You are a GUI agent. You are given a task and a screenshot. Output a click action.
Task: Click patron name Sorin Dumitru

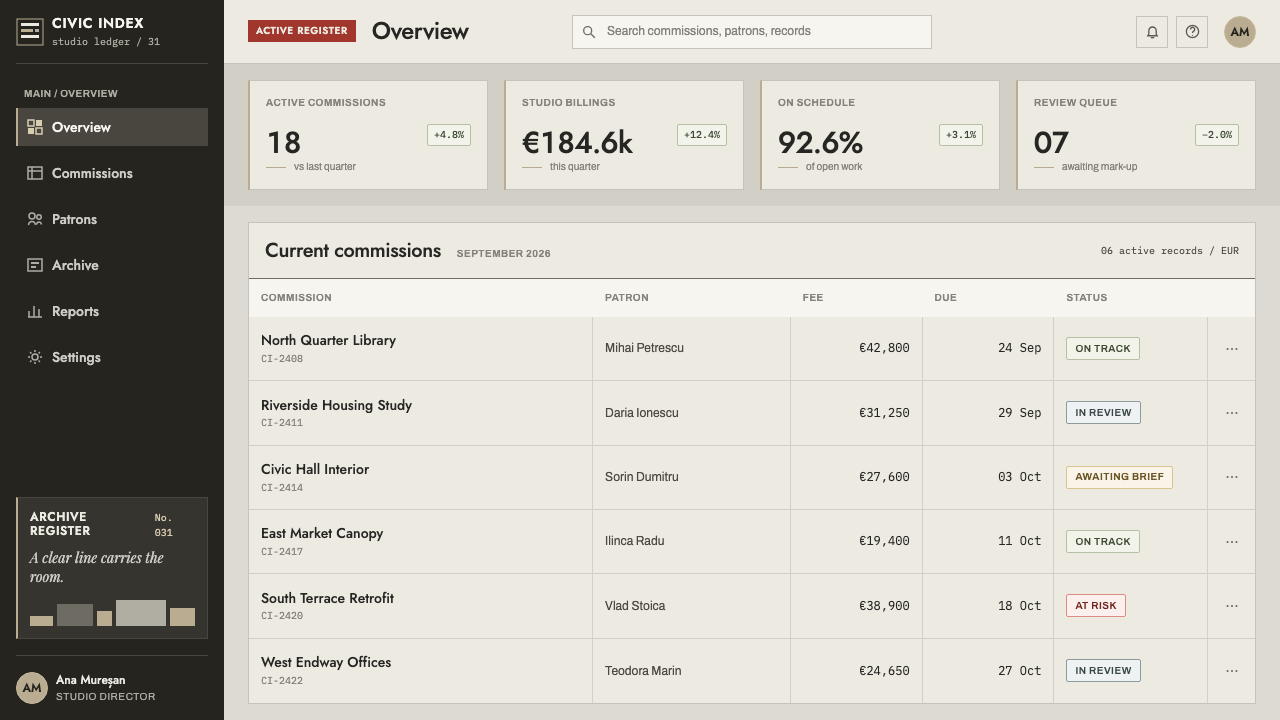click(642, 477)
